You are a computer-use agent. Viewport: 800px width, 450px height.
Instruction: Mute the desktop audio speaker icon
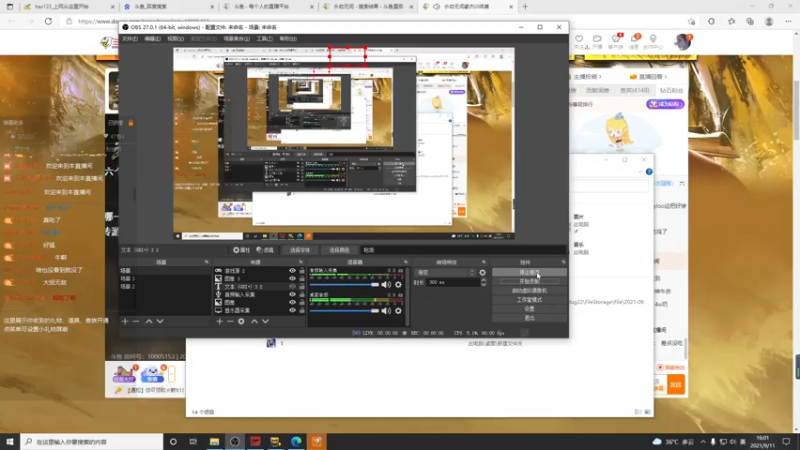click(x=386, y=311)
